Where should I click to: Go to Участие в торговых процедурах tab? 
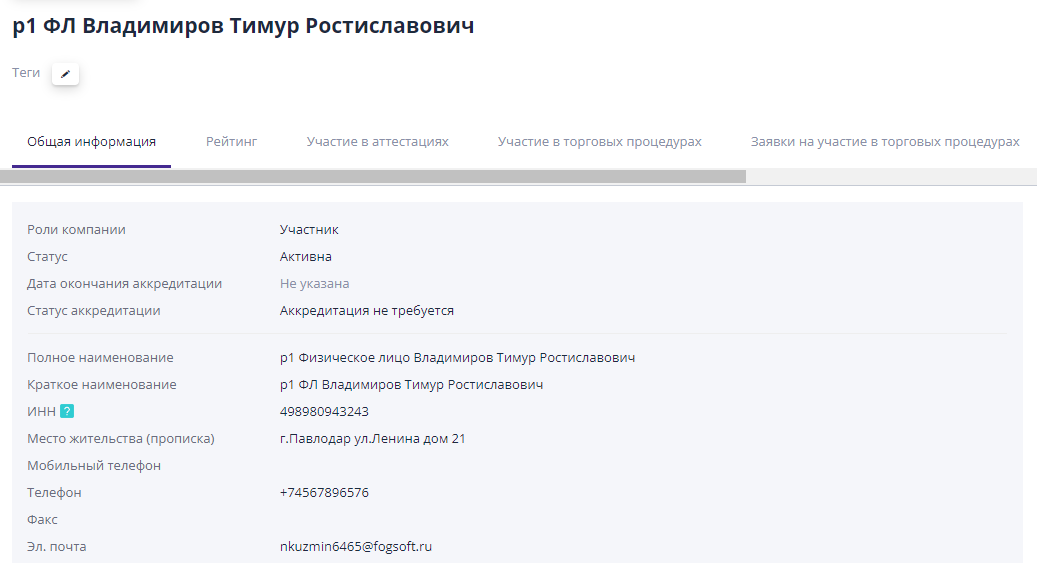(599, 141)
